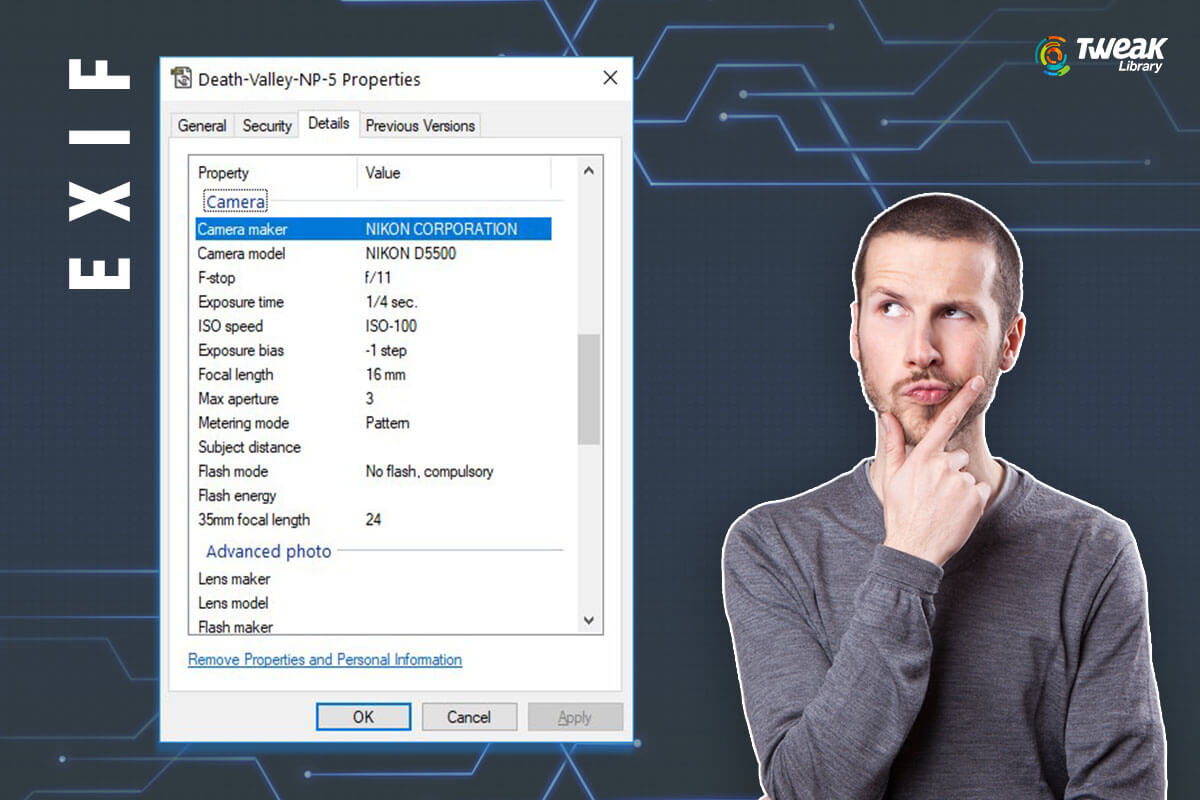Click the scroll up arrow in the property list
Viewport: 1200px width, 800px height.
click(589, 172)
